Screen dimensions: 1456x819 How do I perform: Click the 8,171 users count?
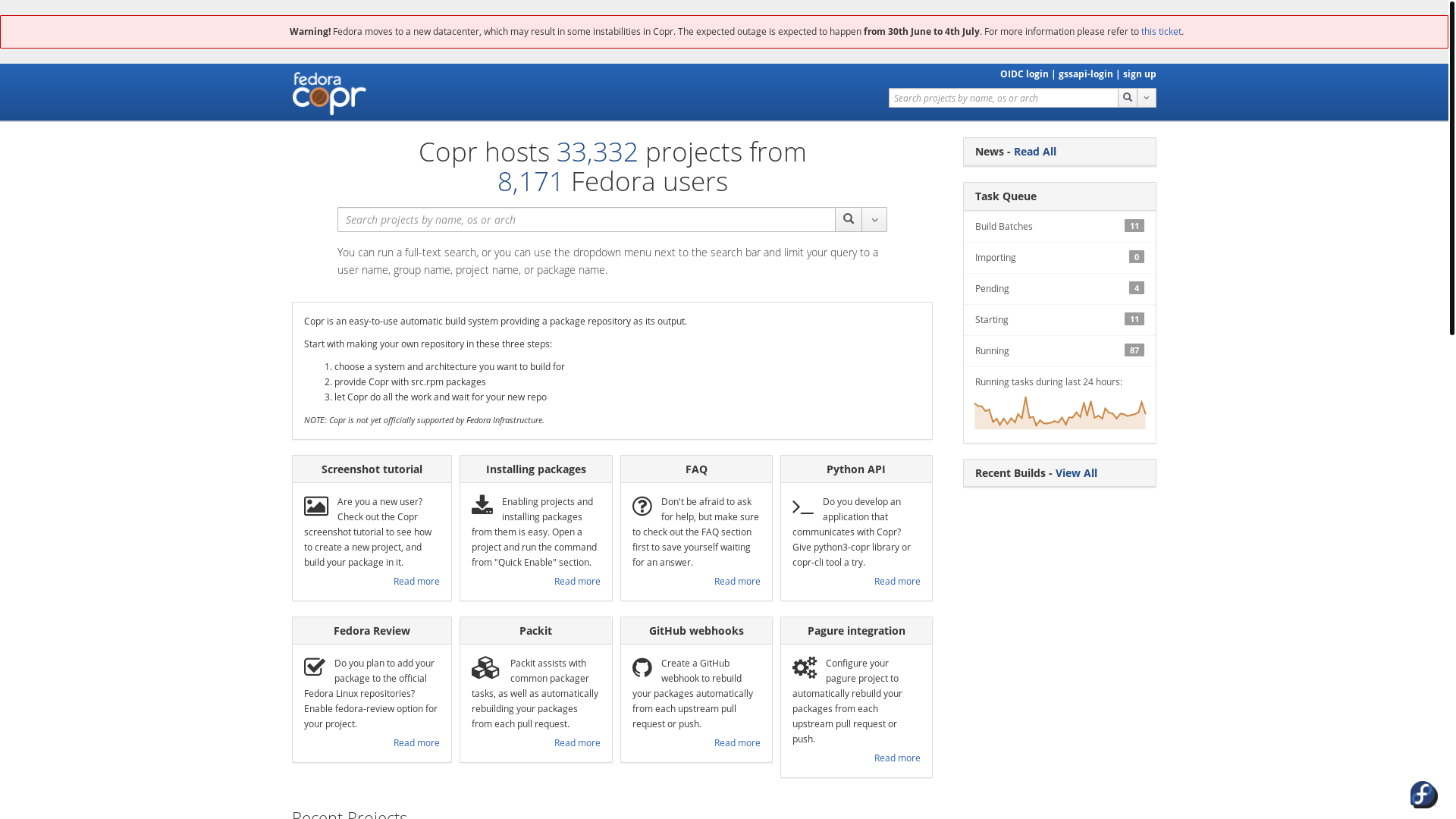(530, 181)
